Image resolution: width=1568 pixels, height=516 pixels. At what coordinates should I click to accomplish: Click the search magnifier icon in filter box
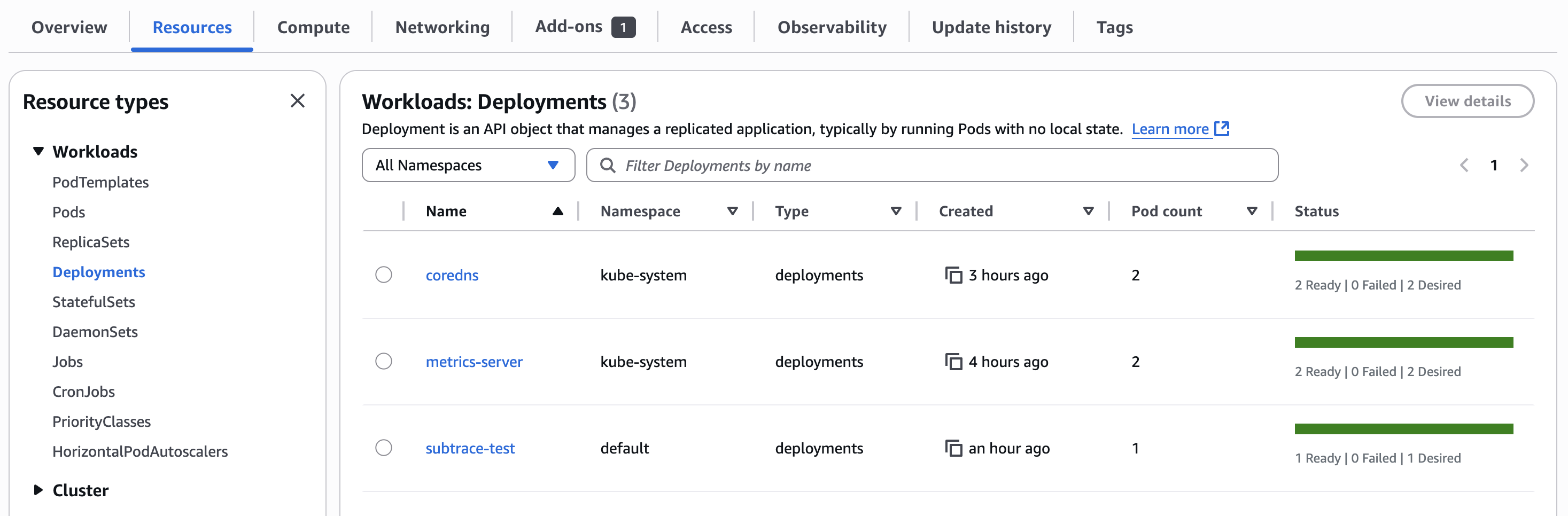[608, 165]
